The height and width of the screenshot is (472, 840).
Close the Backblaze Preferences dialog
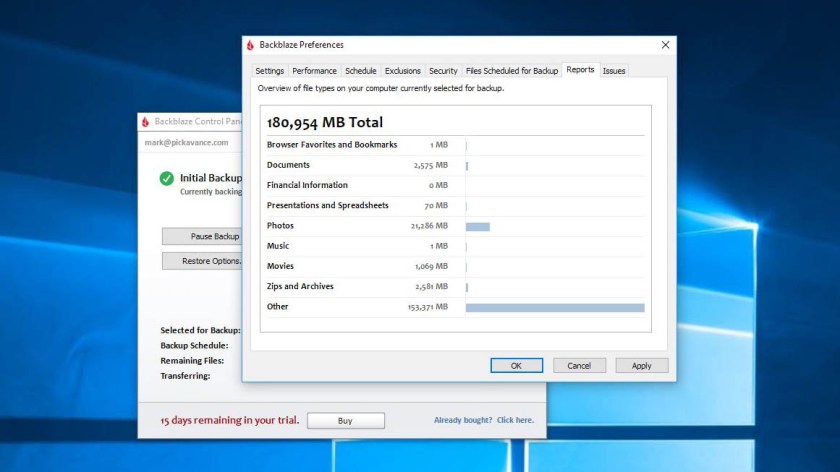tap(665, 45)
